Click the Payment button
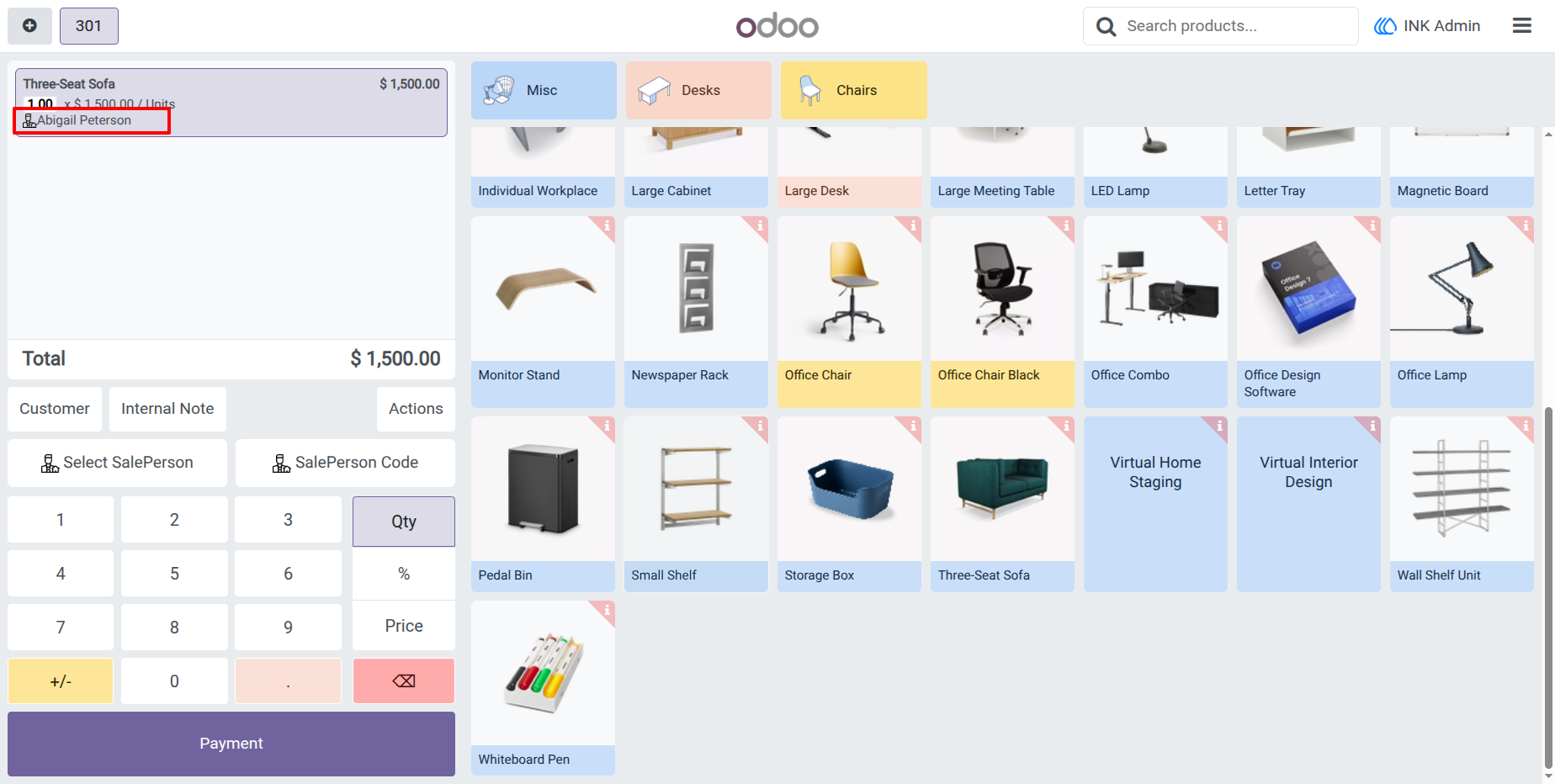The image size is (1555, 784). pyautogui.click(x=231, y=744)
